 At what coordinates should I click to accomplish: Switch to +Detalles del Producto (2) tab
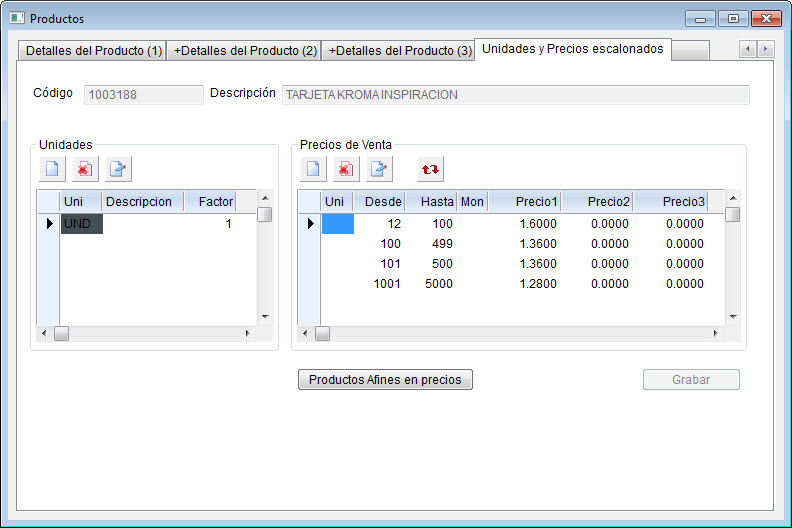245,51
